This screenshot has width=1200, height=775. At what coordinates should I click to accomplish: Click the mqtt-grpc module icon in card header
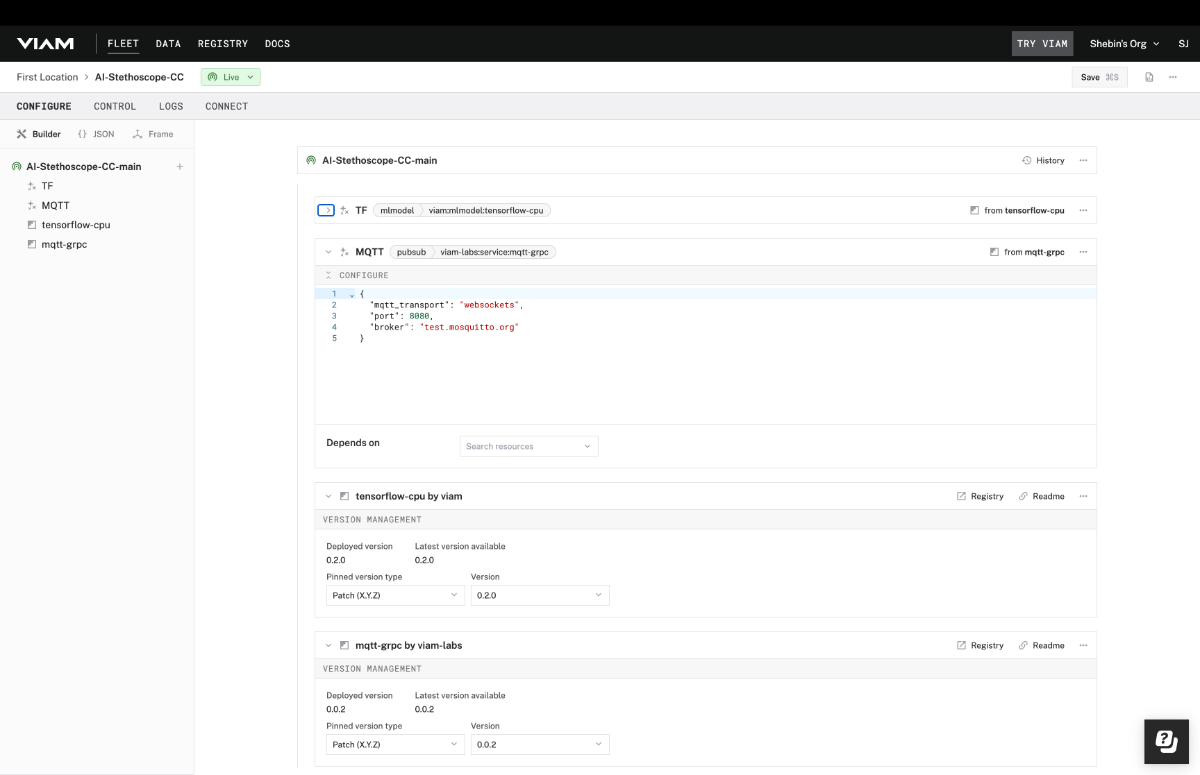tap(345, 645)
